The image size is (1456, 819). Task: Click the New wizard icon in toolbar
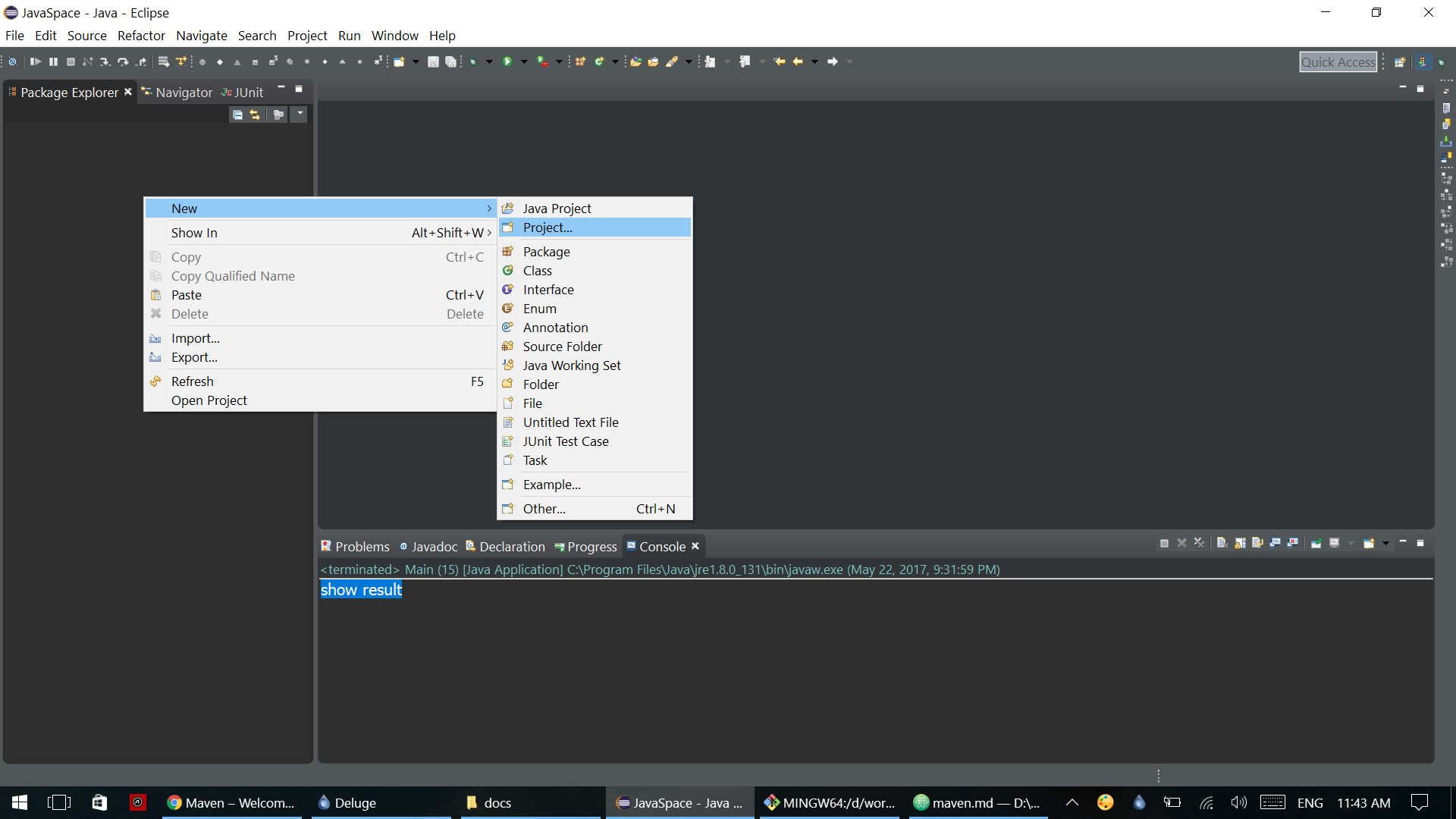tap(399, 61)
